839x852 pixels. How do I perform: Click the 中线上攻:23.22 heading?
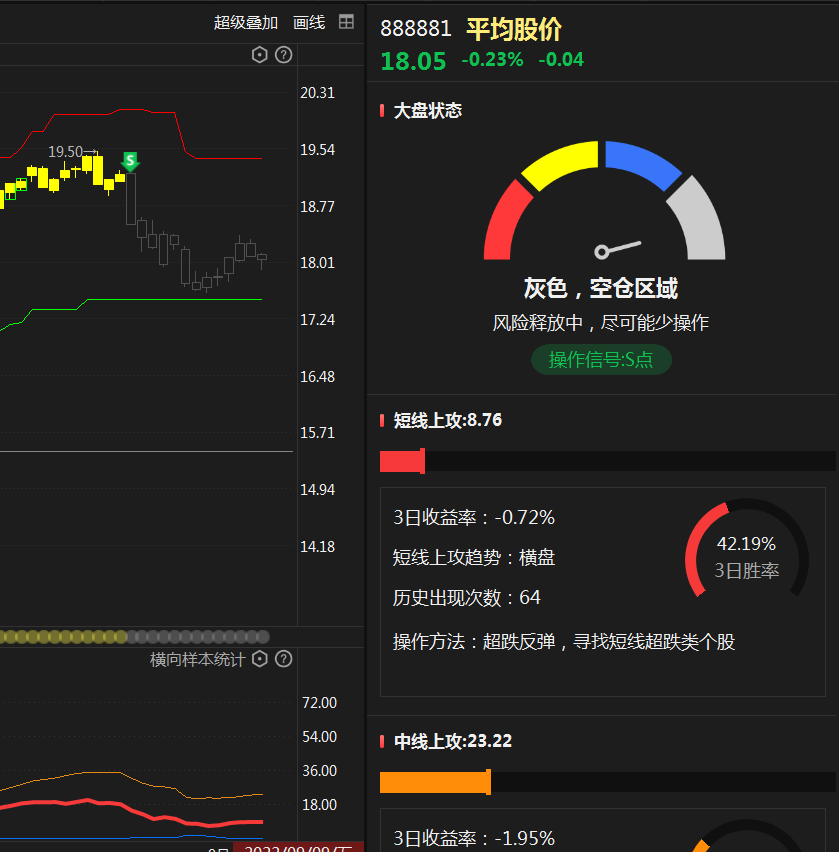(453, 741)
